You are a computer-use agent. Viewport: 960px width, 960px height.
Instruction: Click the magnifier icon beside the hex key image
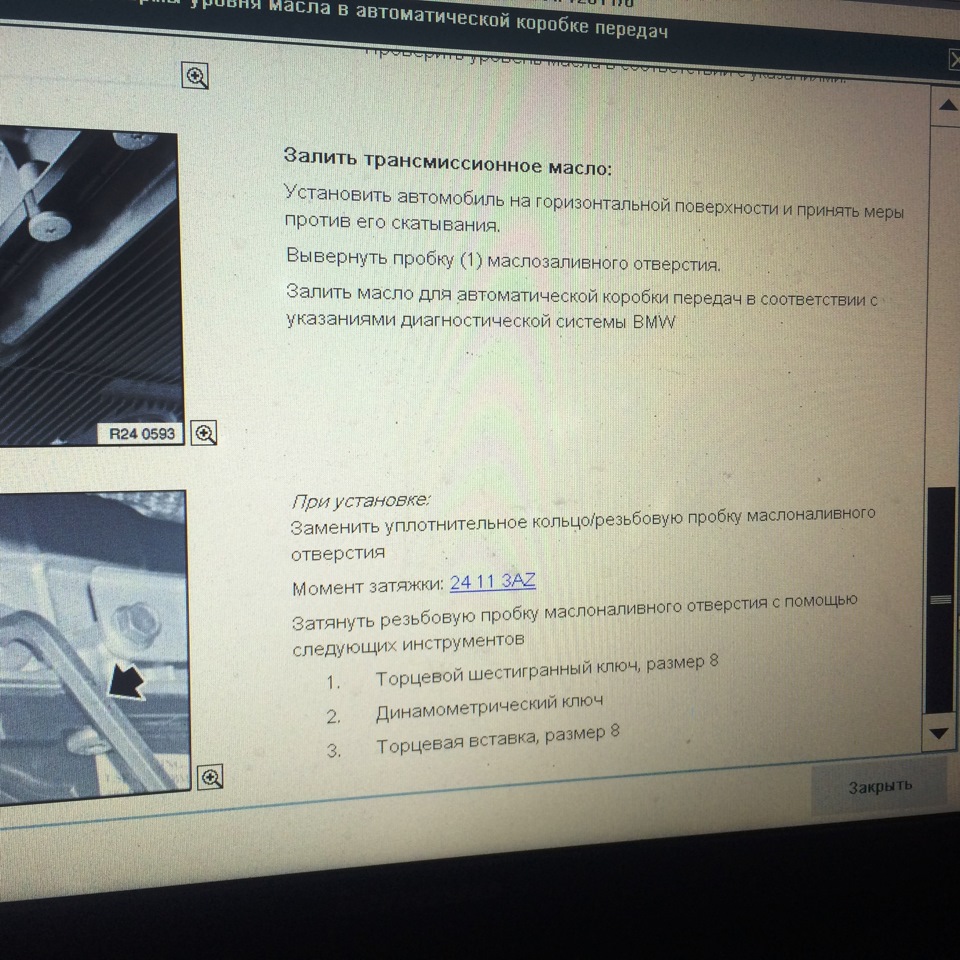[211, 778]
